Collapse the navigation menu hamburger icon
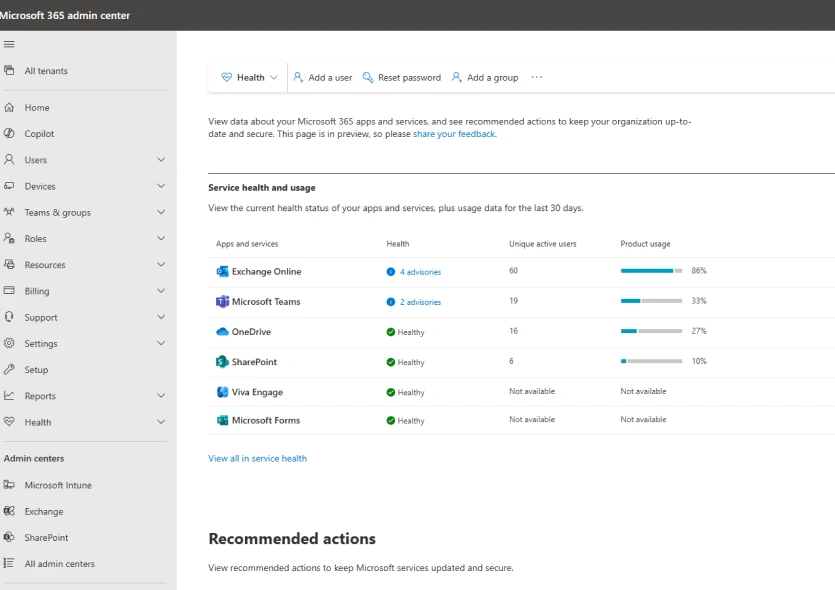 9,44
